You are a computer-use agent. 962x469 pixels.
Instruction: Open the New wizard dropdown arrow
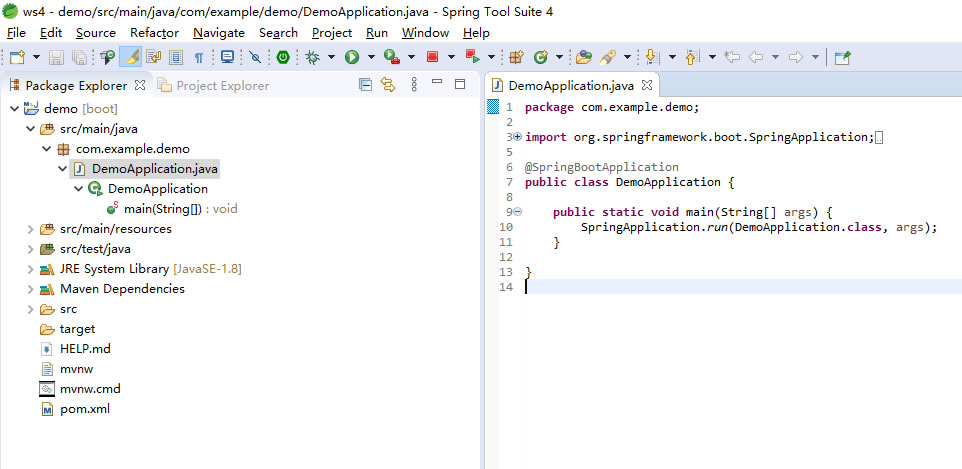(x=36, y=58)
